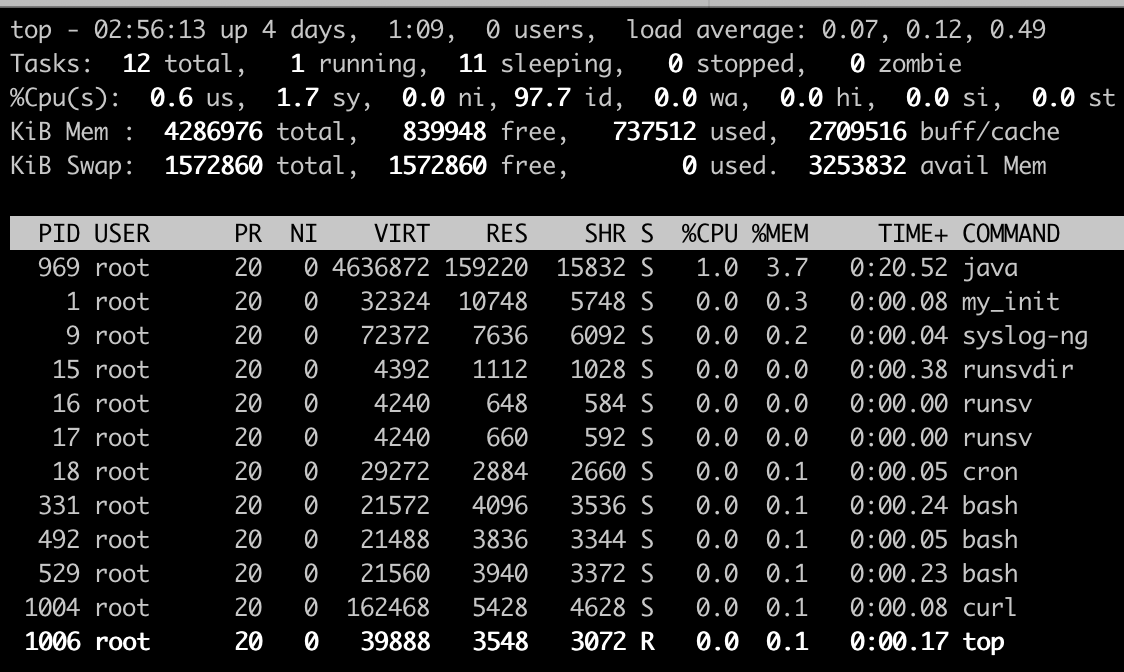1124x672 pixels.
Task: Click the runsv command in PID 17 row
Action: [x=997, y=438]
